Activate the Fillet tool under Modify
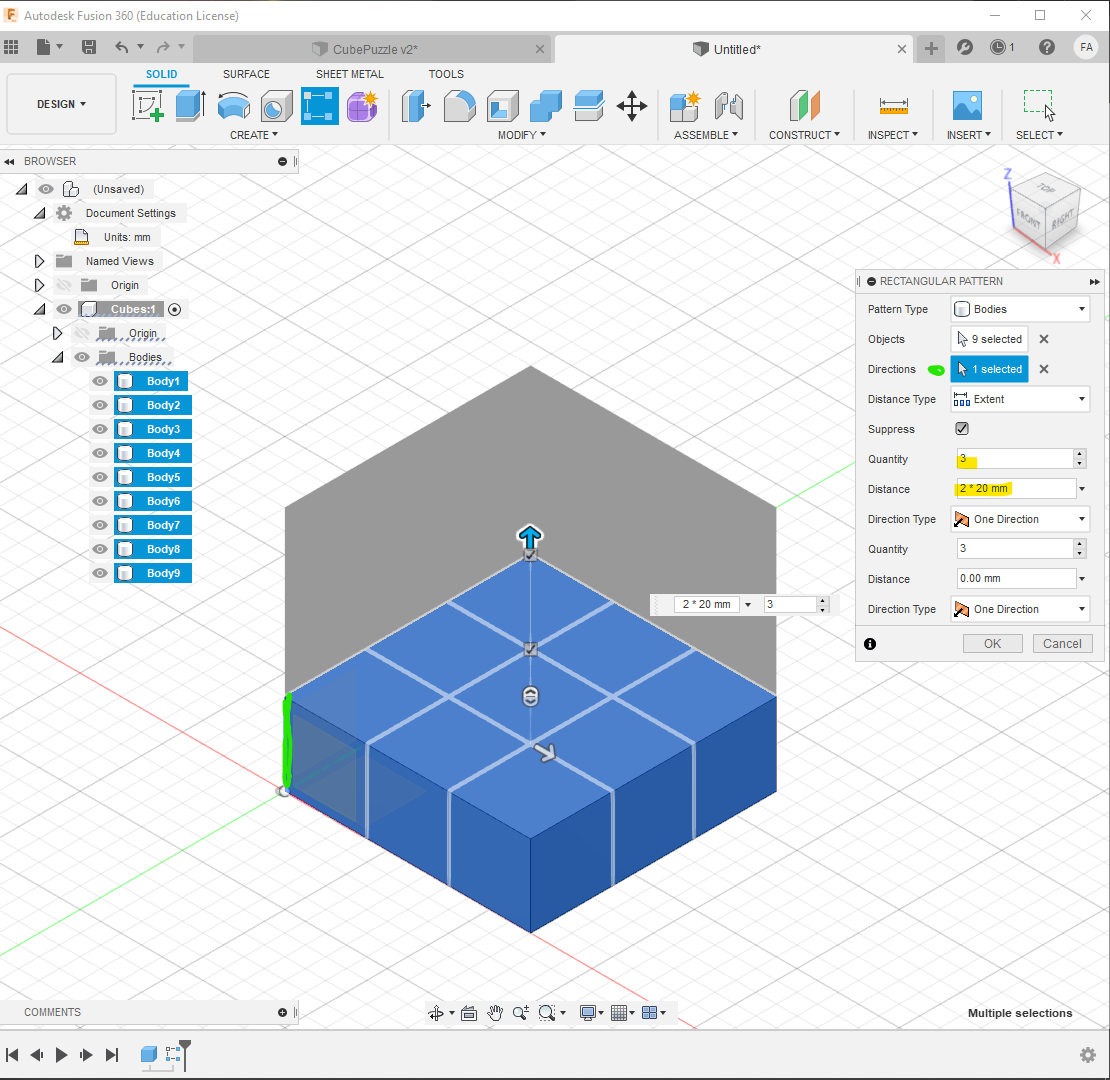The image size is (1110, 1080). click(459, 107)
